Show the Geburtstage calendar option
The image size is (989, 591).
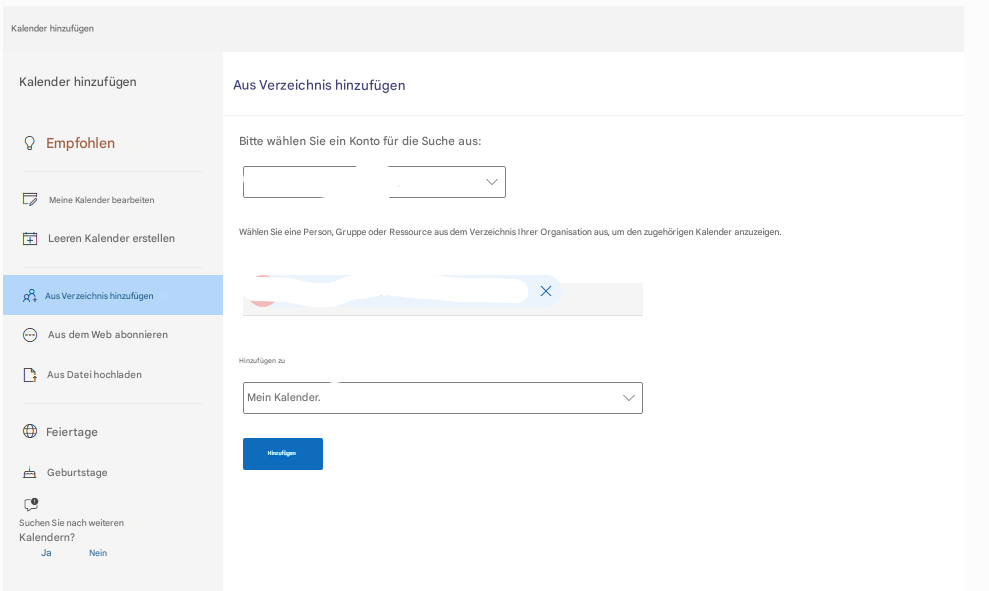[77, 472]
